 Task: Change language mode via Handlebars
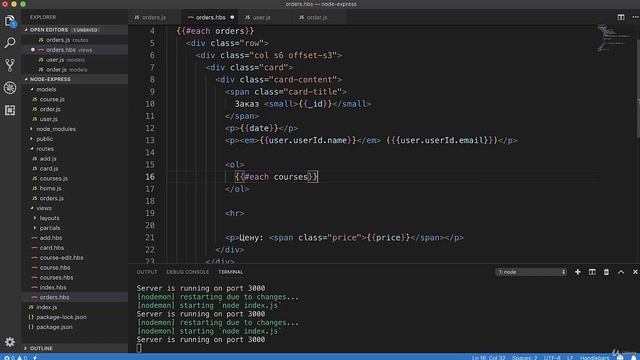pyautogui.click(x=594, y=358)
